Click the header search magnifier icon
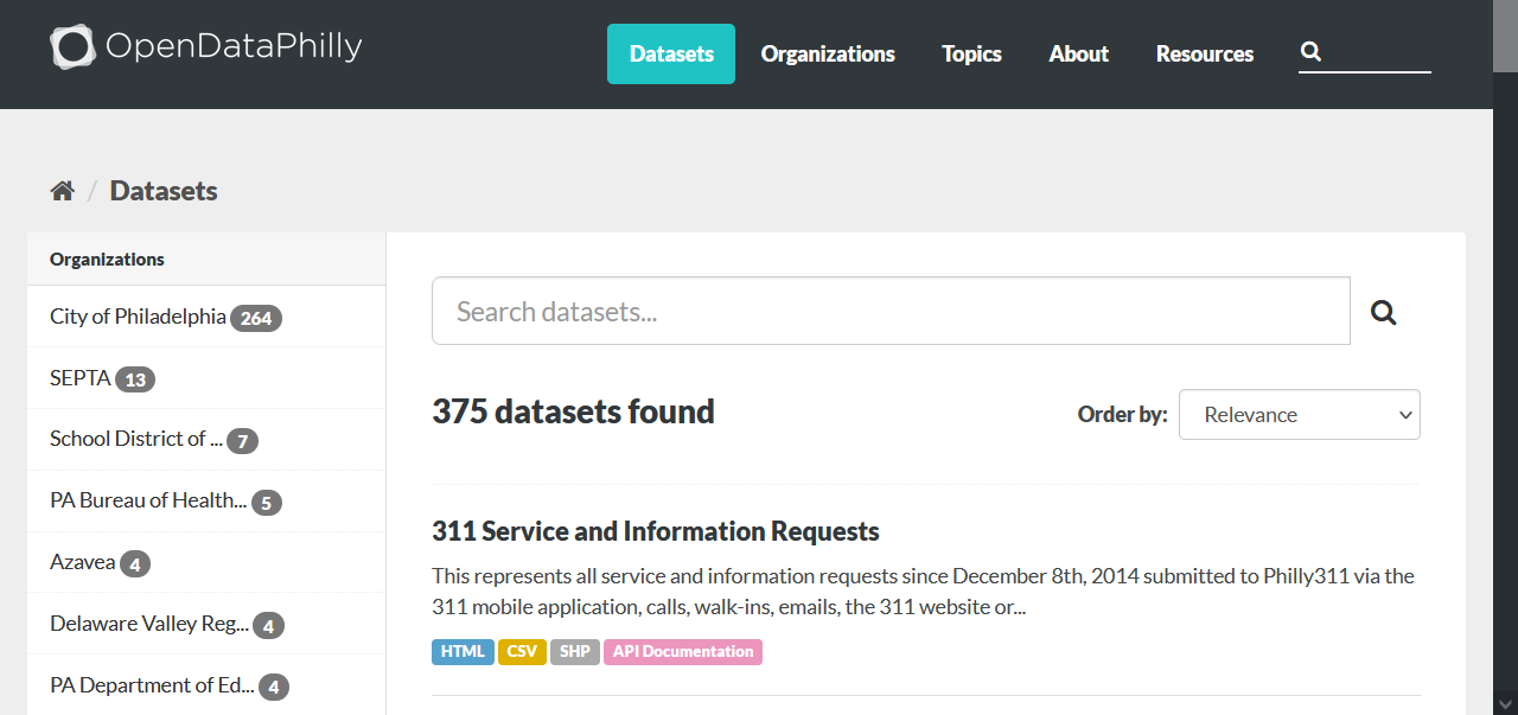This screenshot has height=715, width=1518. [1311, 52]
